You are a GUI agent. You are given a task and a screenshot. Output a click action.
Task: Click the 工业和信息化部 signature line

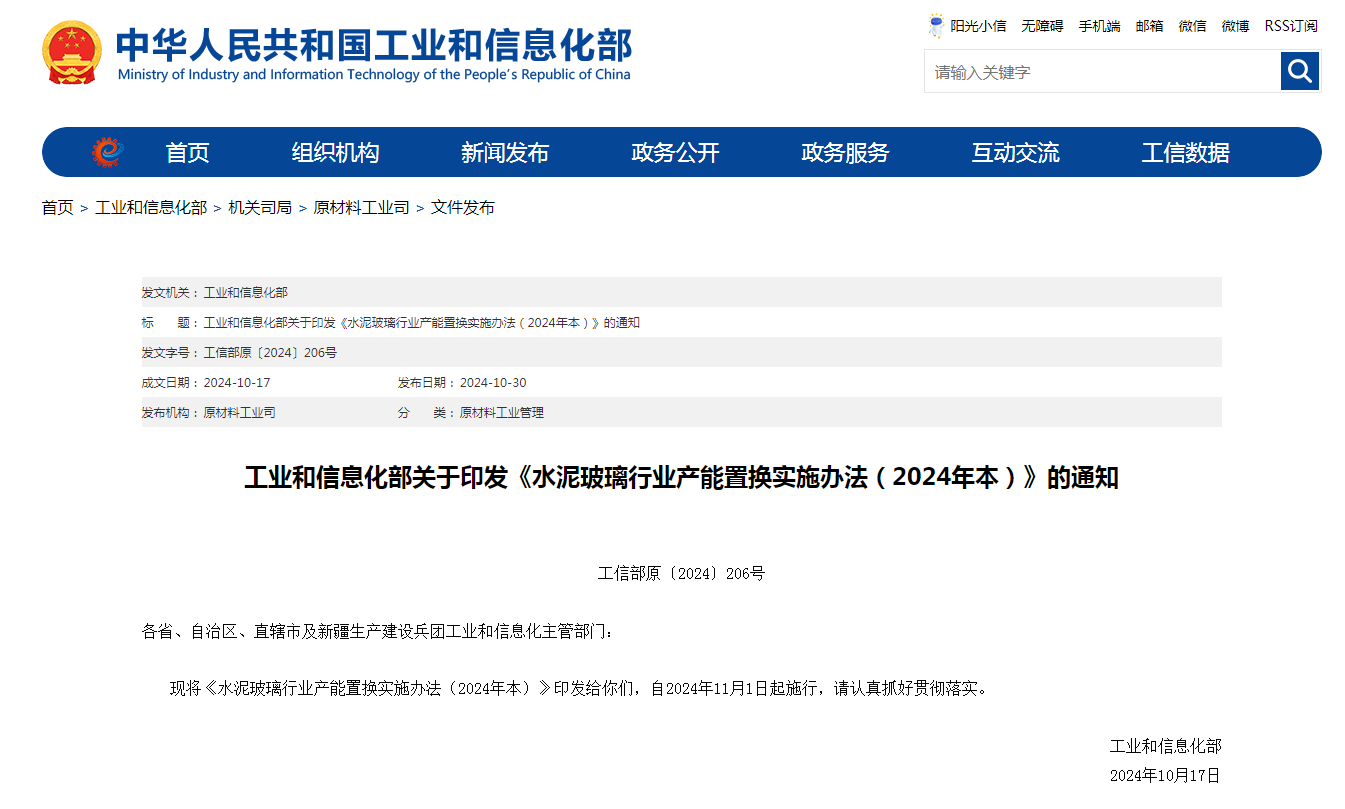(x=1165, y=746)
